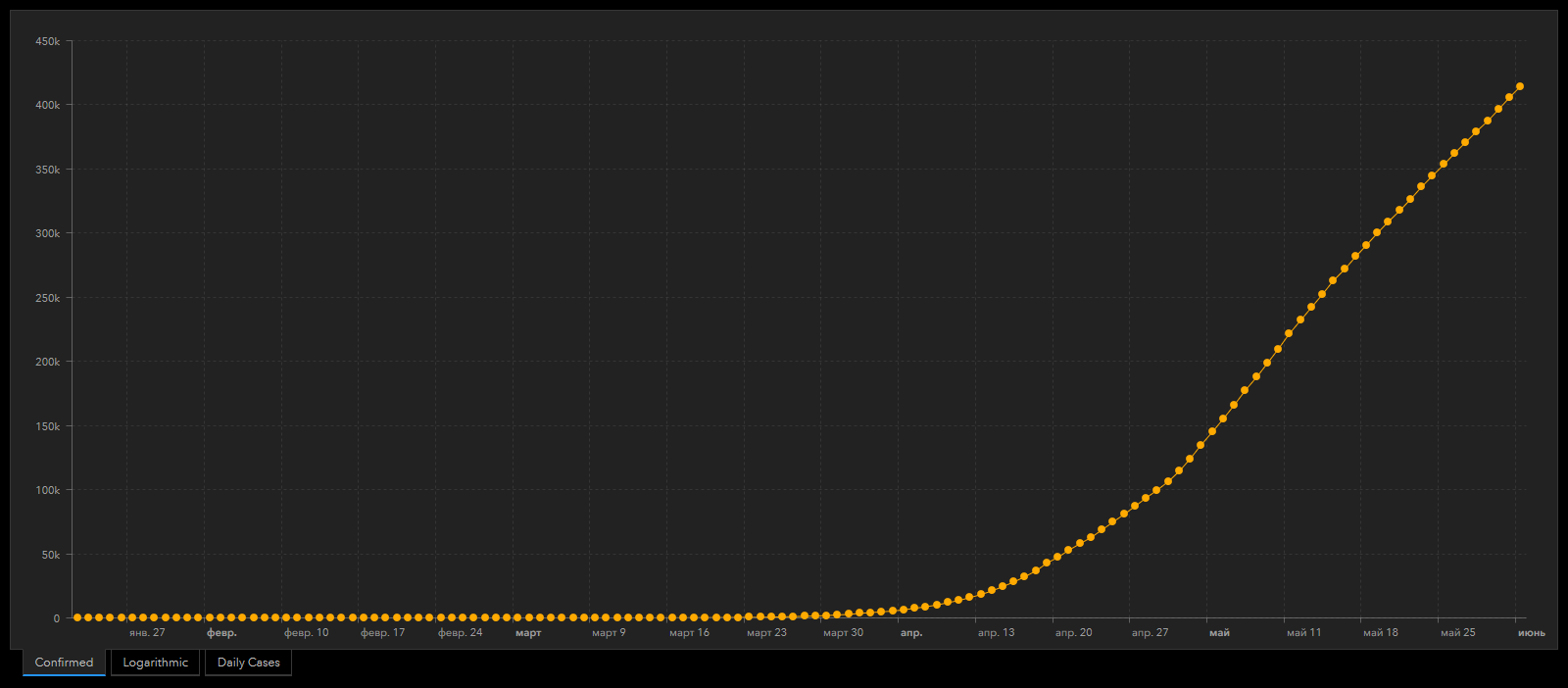Click the март 30 date label

(843, 633)
